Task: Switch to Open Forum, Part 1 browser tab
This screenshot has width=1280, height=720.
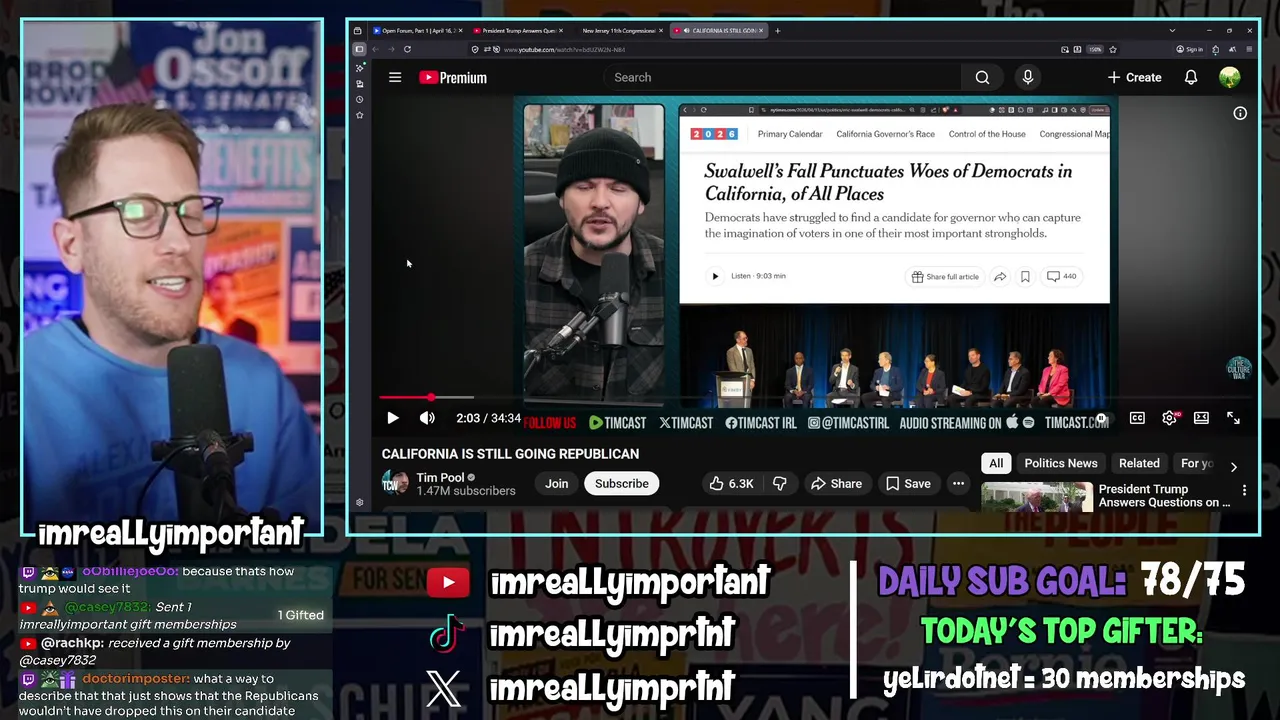Action: (x=417, y=30)
